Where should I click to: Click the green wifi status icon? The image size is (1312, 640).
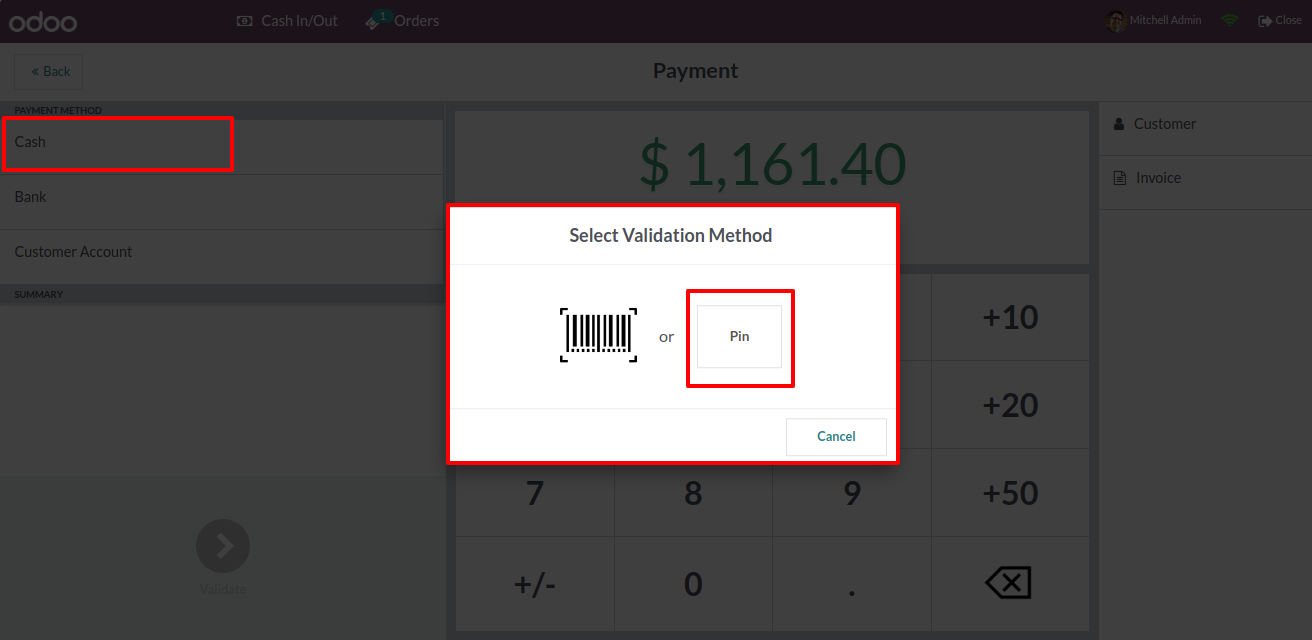(1230, 21)
